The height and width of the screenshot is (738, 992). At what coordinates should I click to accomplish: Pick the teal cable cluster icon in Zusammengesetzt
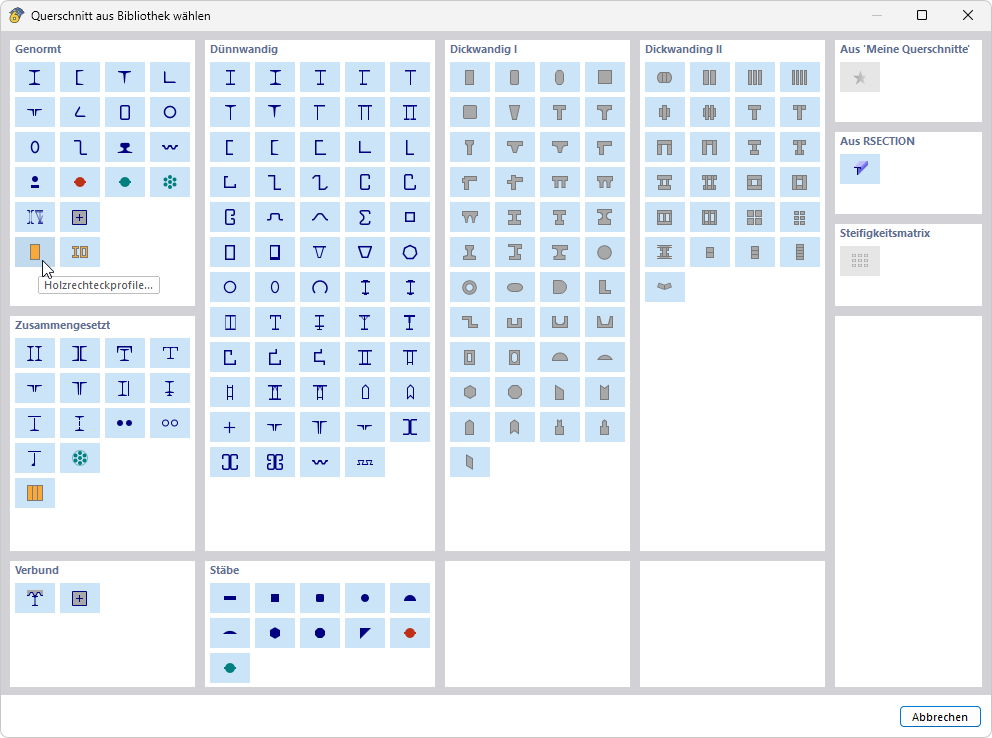(80, 458)
